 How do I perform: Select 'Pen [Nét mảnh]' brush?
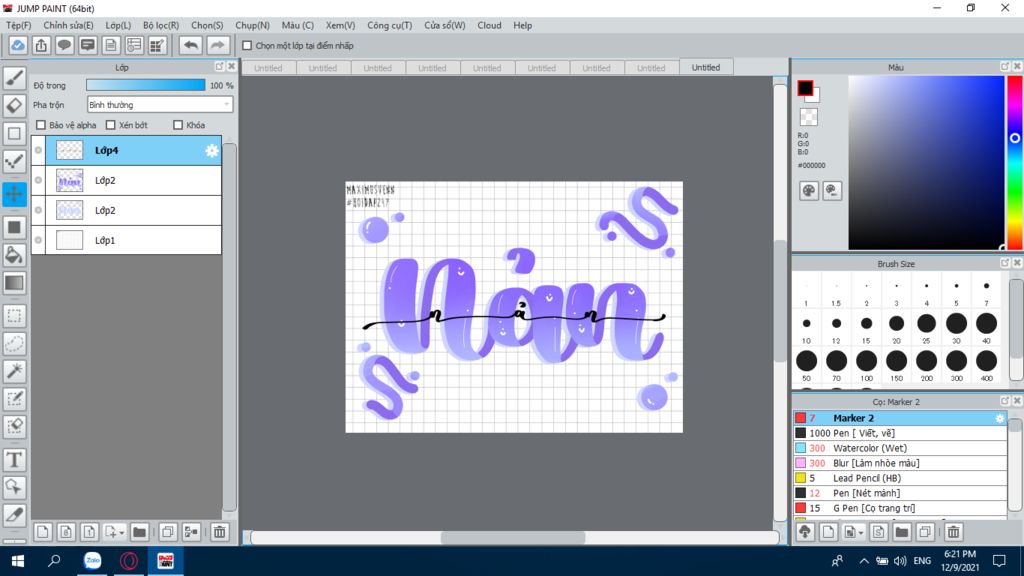(900, 493)
